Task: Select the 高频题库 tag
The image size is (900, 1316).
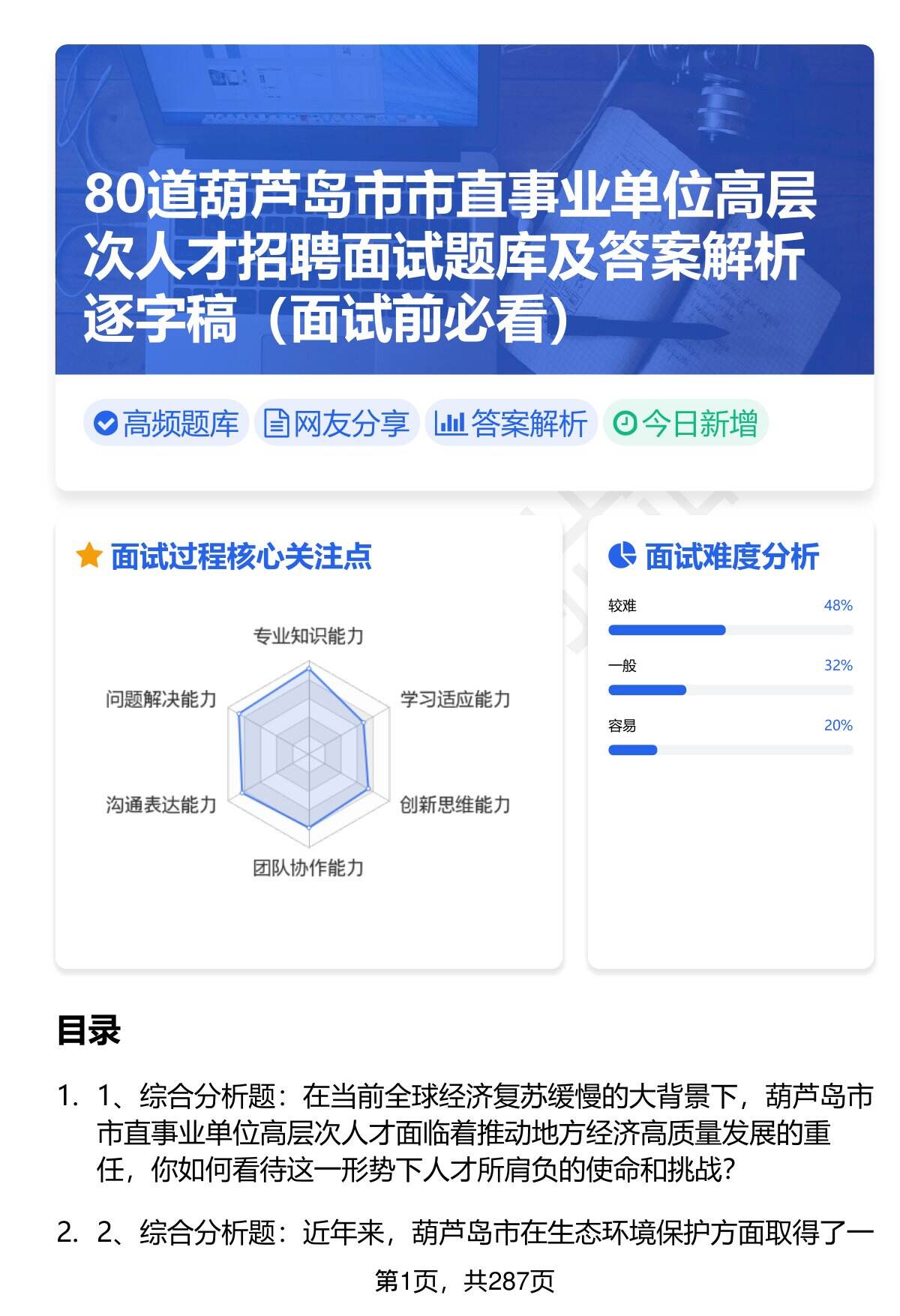Action: [166, 424]
